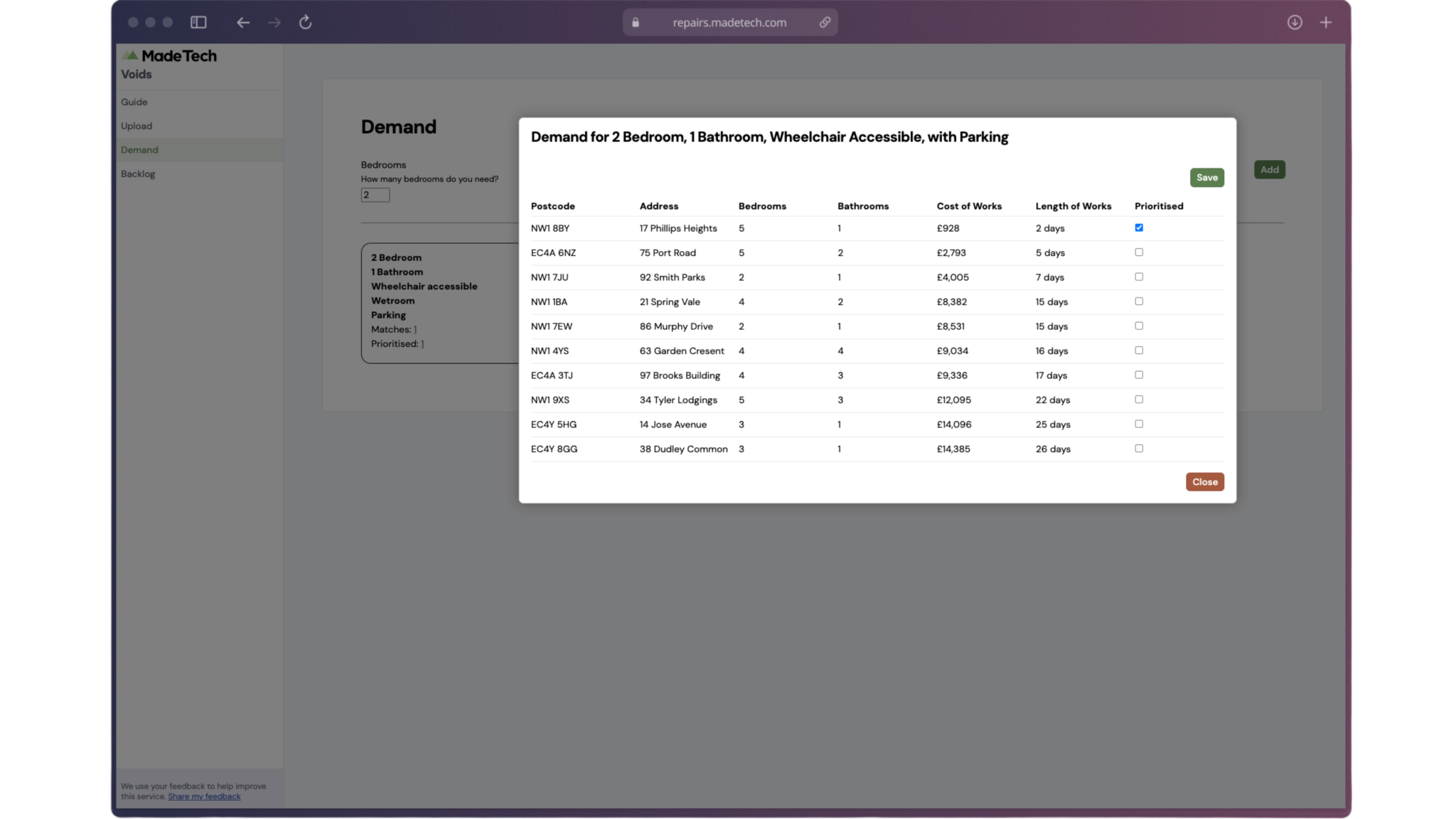
Task: Click the MadeTech logo
Action: (169, 55)
